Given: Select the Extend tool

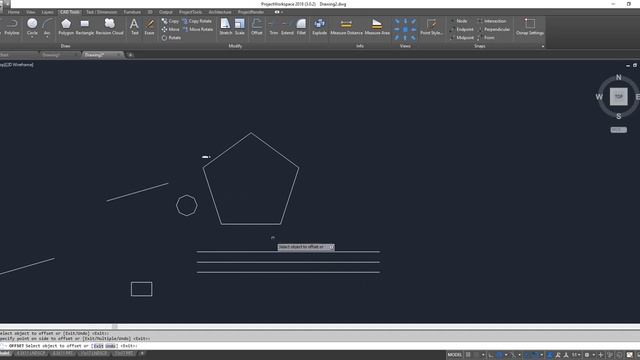Looking at the screenshot, I should point(287,27).
